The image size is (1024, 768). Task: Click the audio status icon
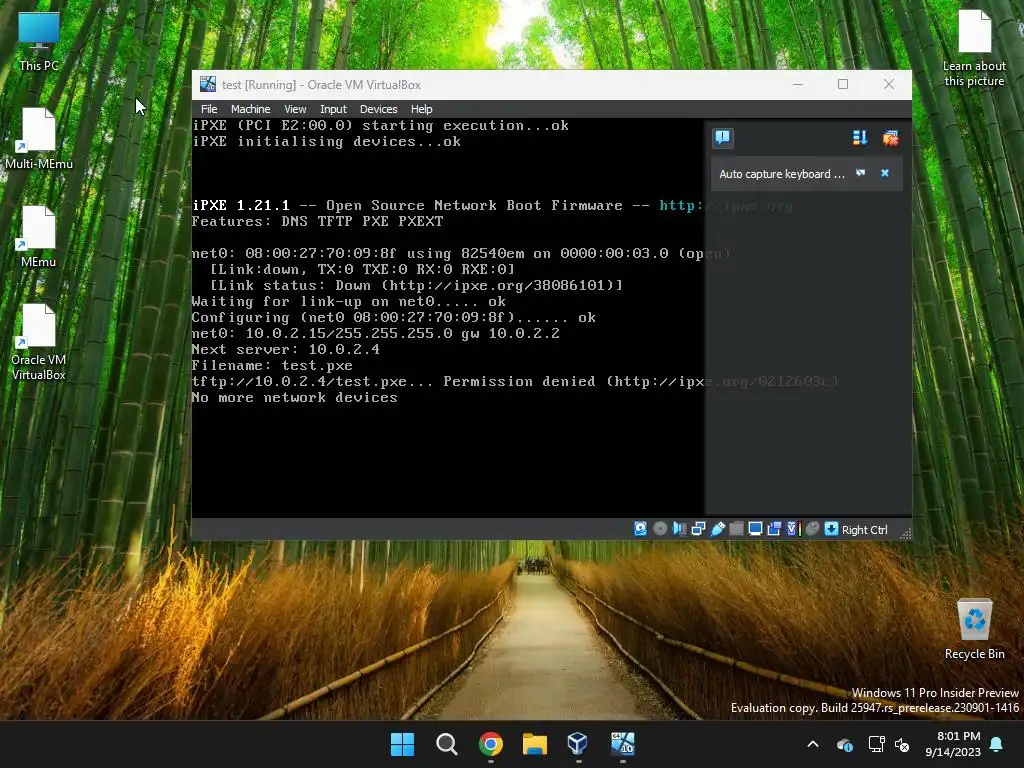[x=679, y=529]
